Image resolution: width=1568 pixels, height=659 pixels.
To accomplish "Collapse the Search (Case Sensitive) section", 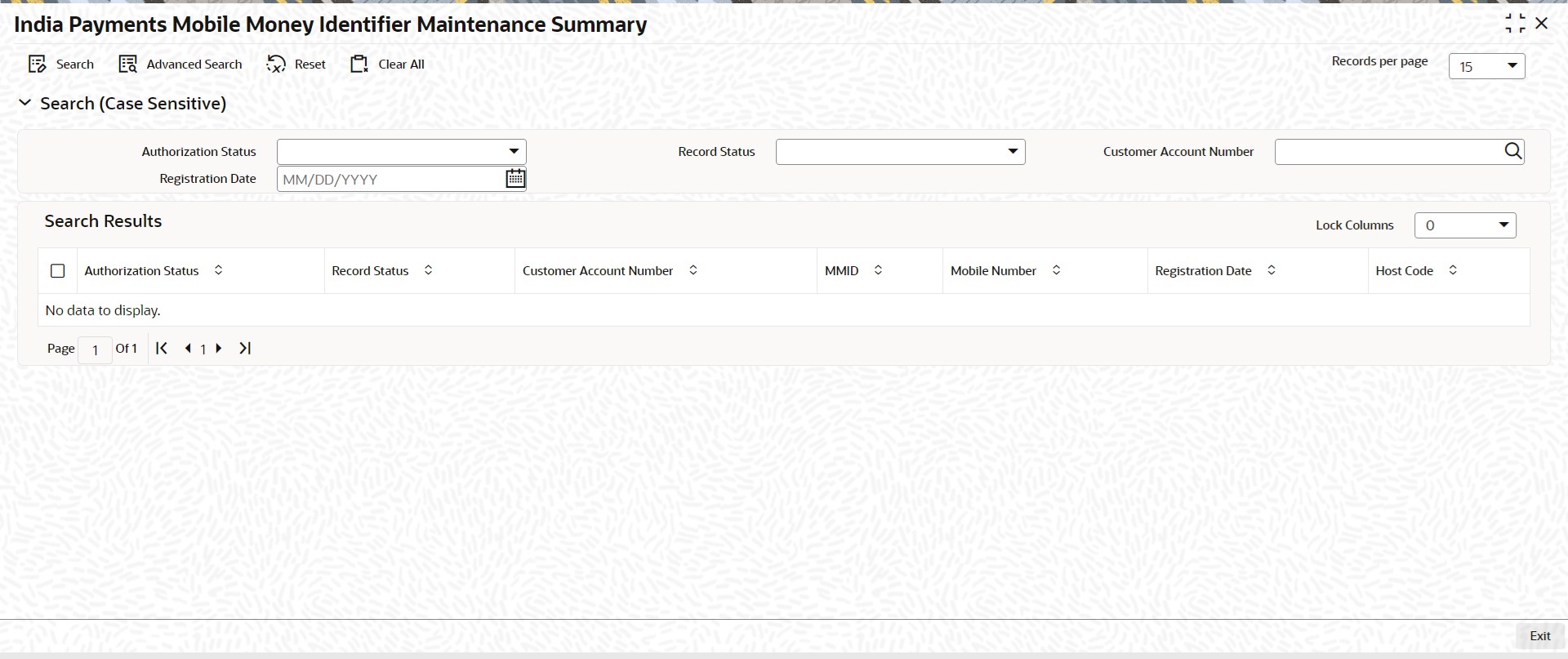I will coord(25,104).
